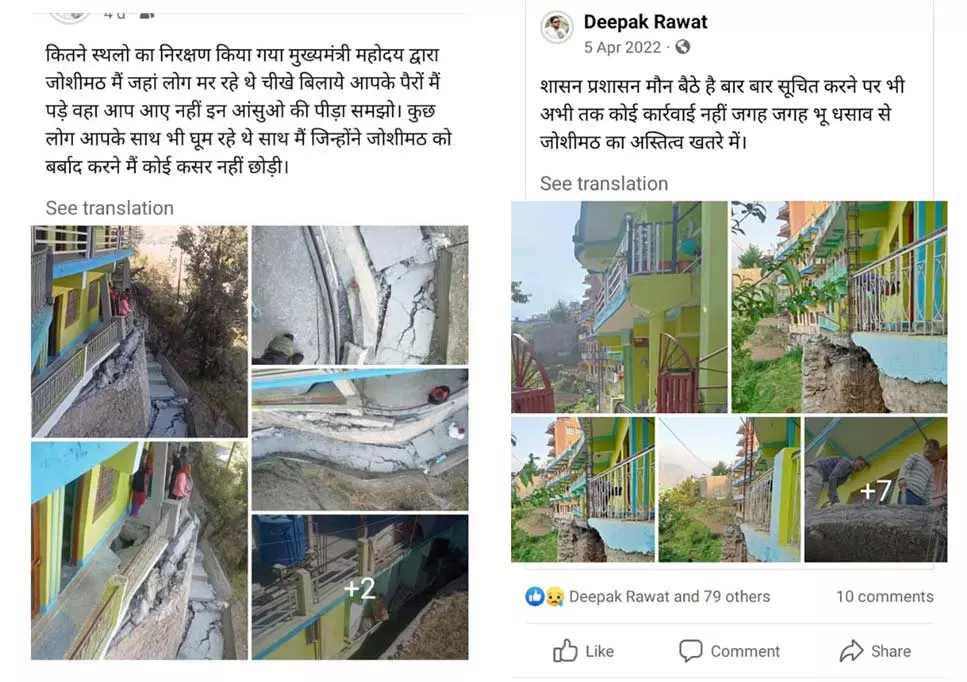This screenshot has height=682, width=967.
Task: View who reacted: Deepak Rawat and 79 others
Action: tap(669, 596)
